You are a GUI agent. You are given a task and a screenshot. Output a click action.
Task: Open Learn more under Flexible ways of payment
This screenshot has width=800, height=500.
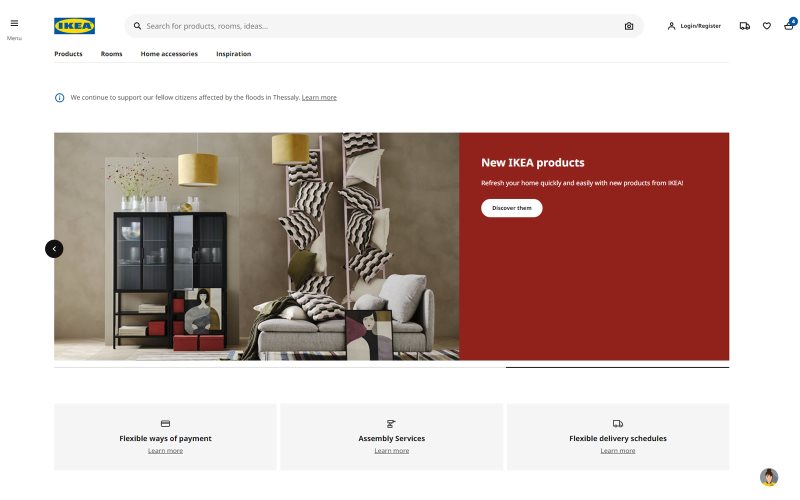165,451
